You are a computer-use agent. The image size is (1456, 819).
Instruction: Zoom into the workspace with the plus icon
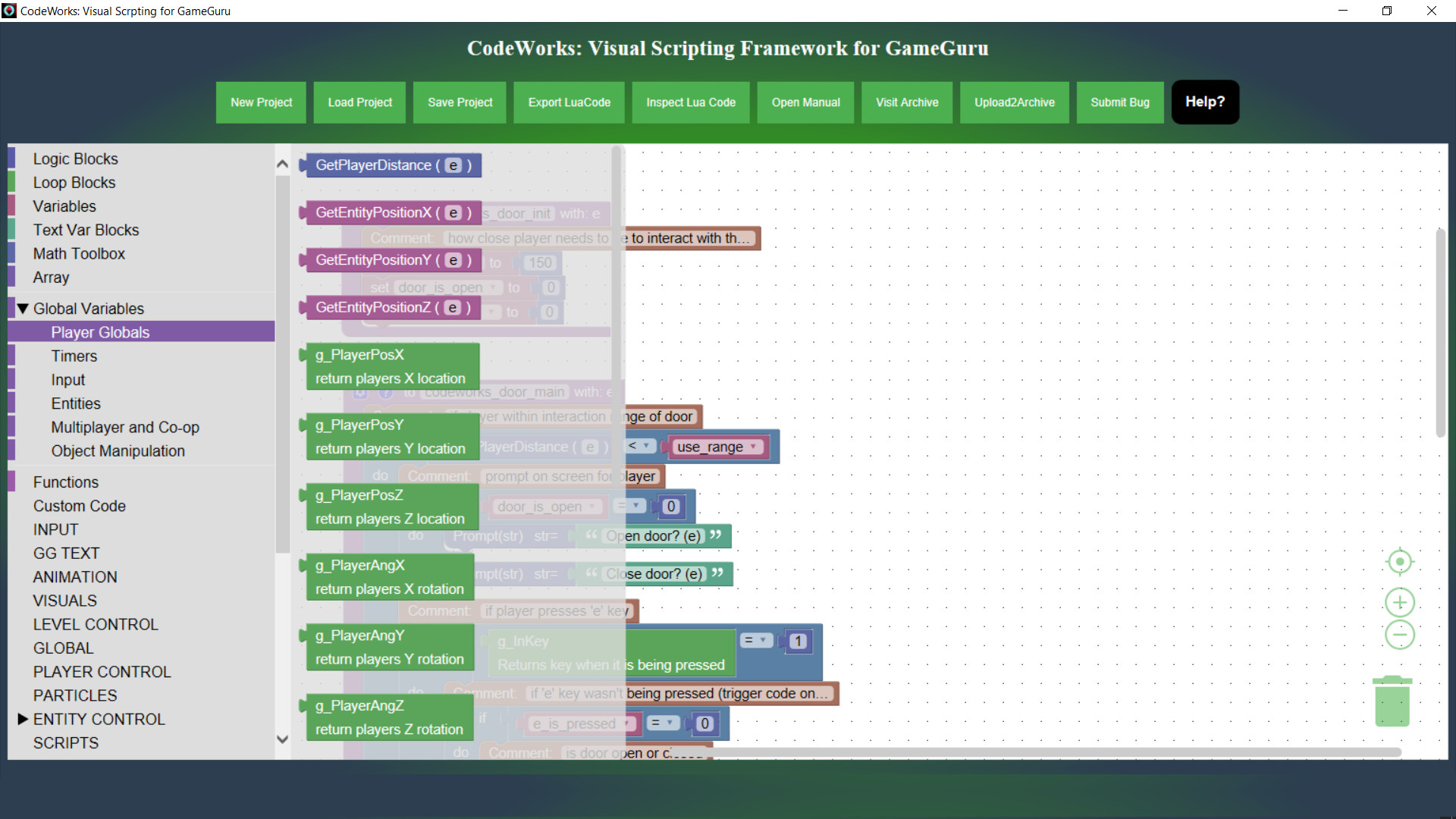point(1400,602)
